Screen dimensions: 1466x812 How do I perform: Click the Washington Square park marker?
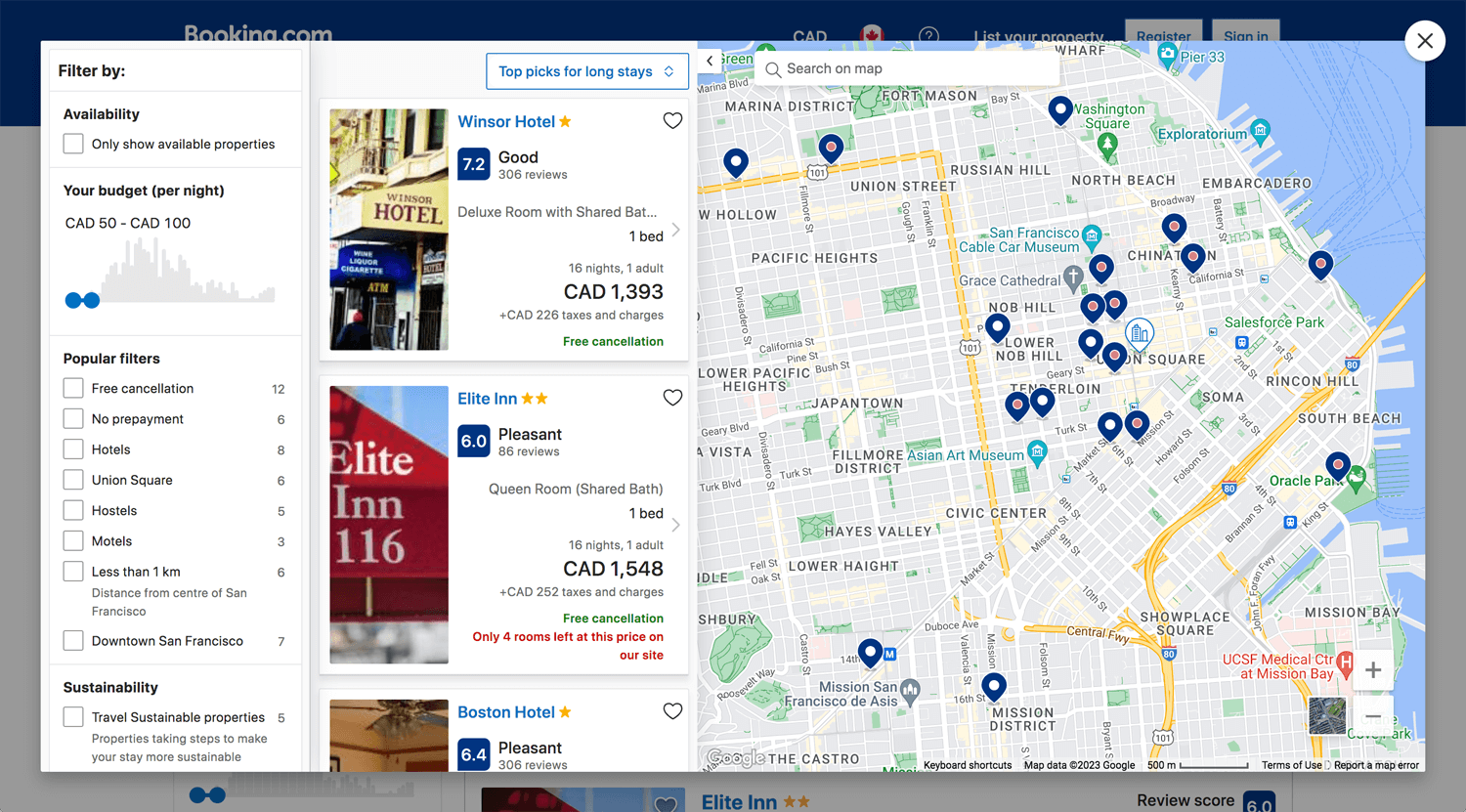pos(1106,145)
